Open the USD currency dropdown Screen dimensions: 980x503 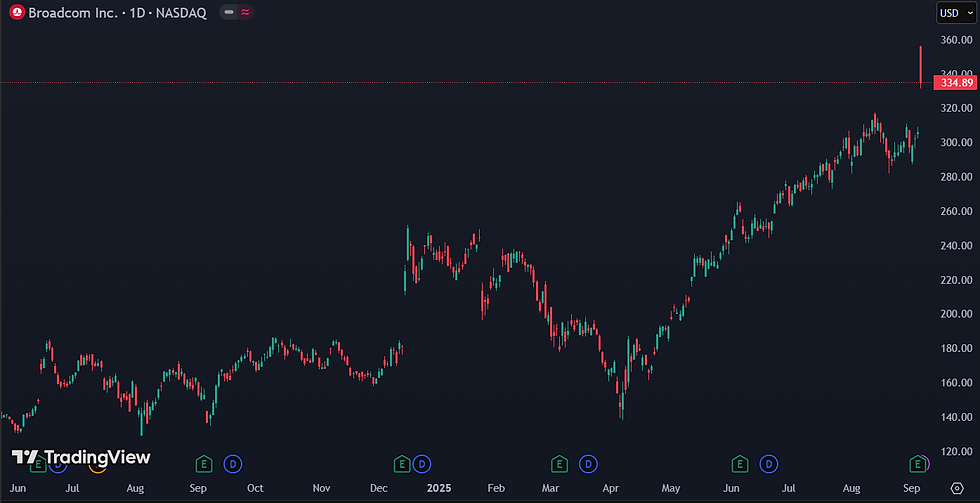click(957, 12)
